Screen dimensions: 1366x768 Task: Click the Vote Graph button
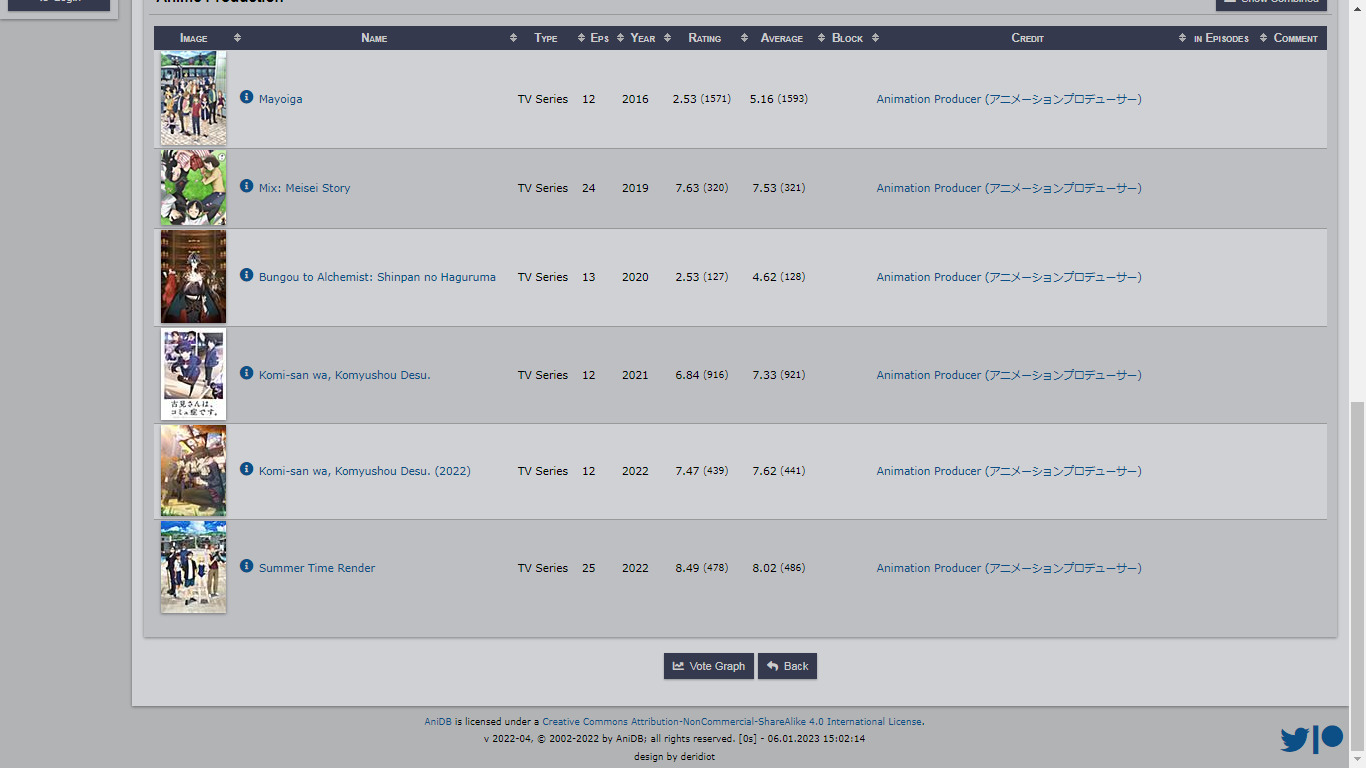pyautogui.click(x=708, y=666)
